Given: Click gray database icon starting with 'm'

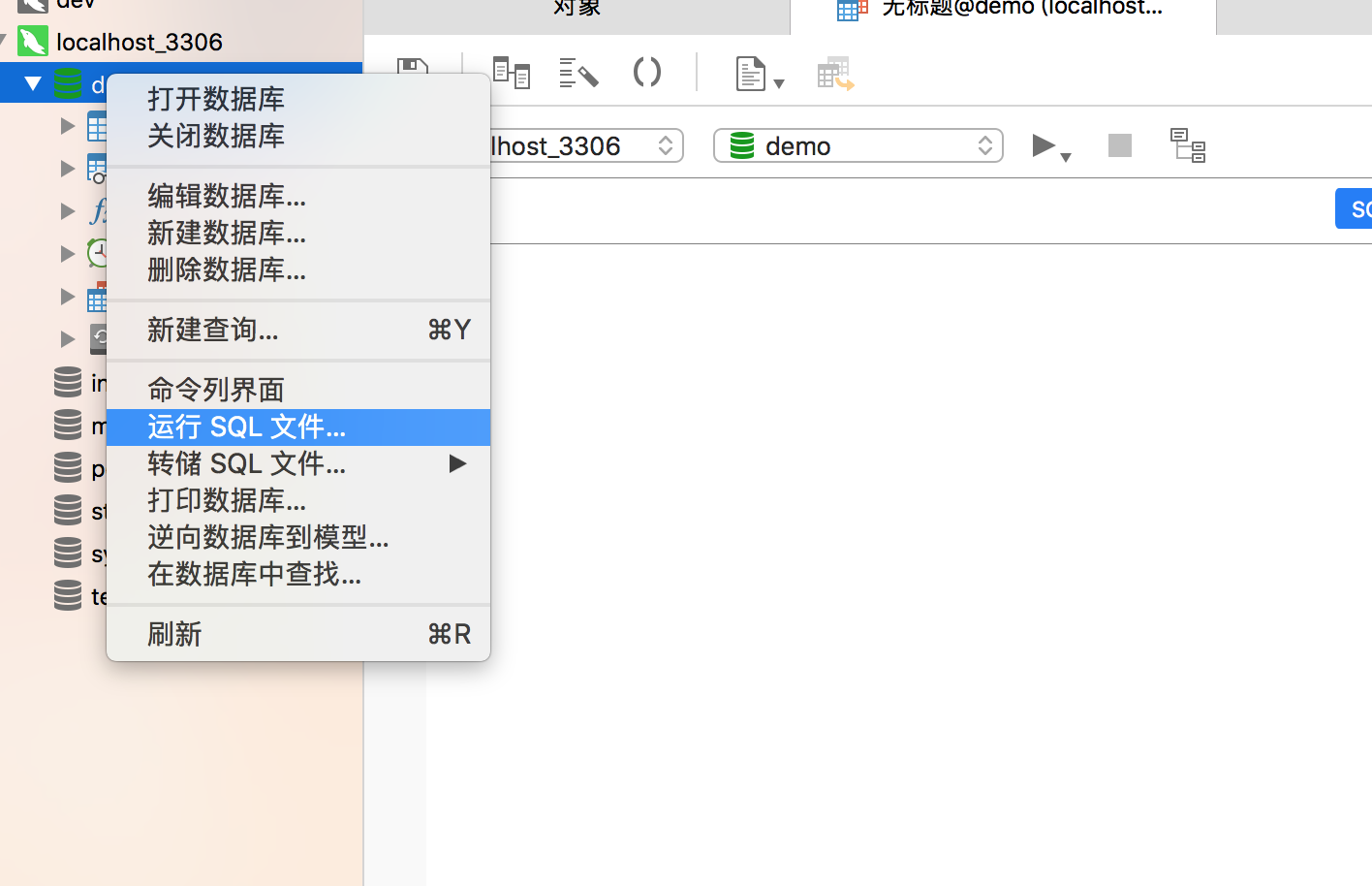Looking at the screenshot, I should pos(68,425).
